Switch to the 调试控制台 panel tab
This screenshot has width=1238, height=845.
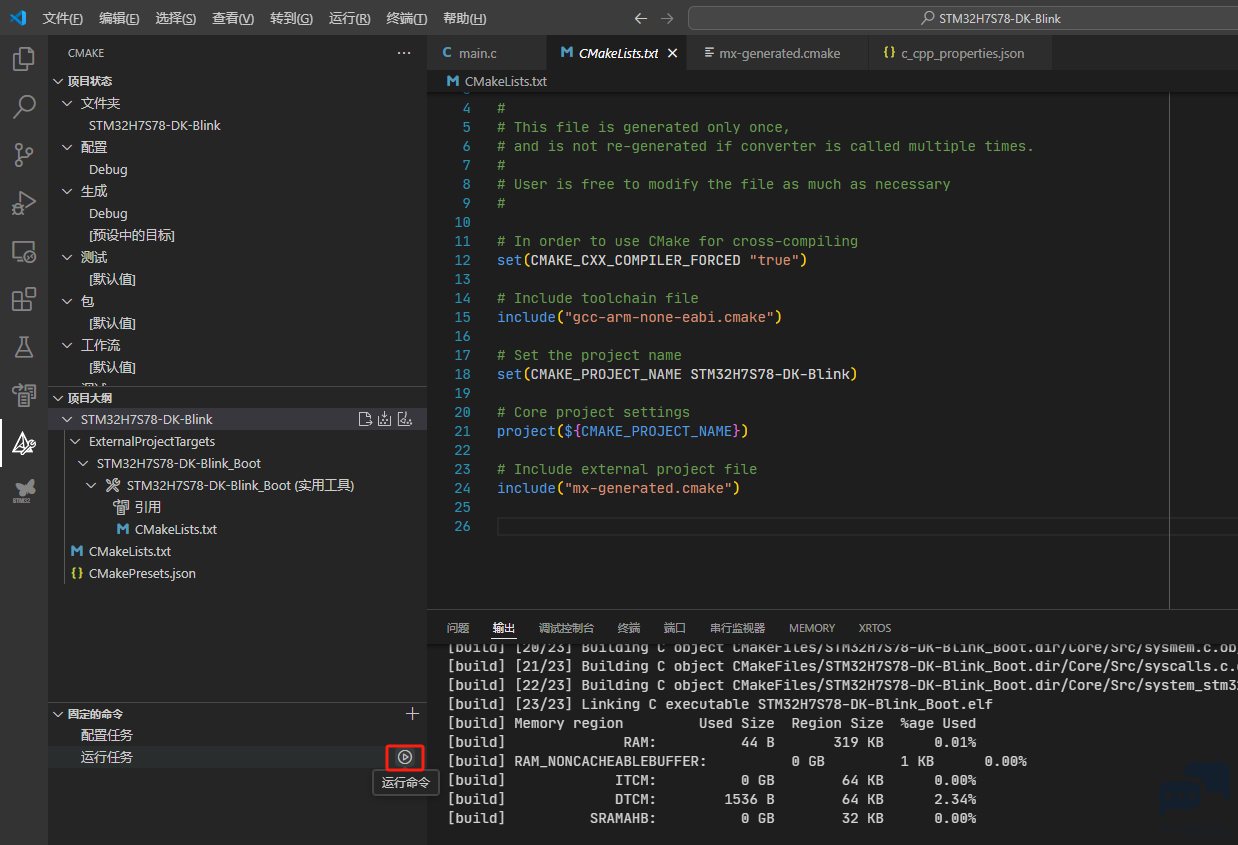(x=566, y=628)
